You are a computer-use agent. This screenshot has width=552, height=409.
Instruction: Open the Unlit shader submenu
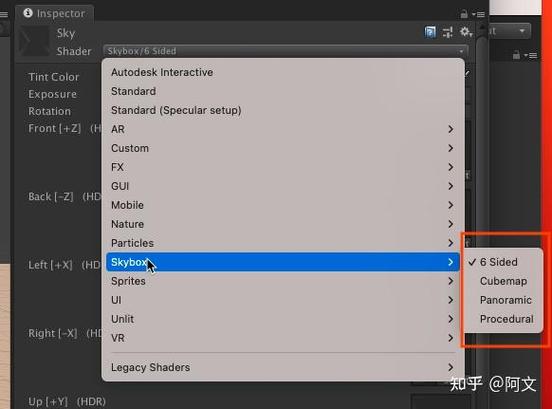click(x=283, y=319)
